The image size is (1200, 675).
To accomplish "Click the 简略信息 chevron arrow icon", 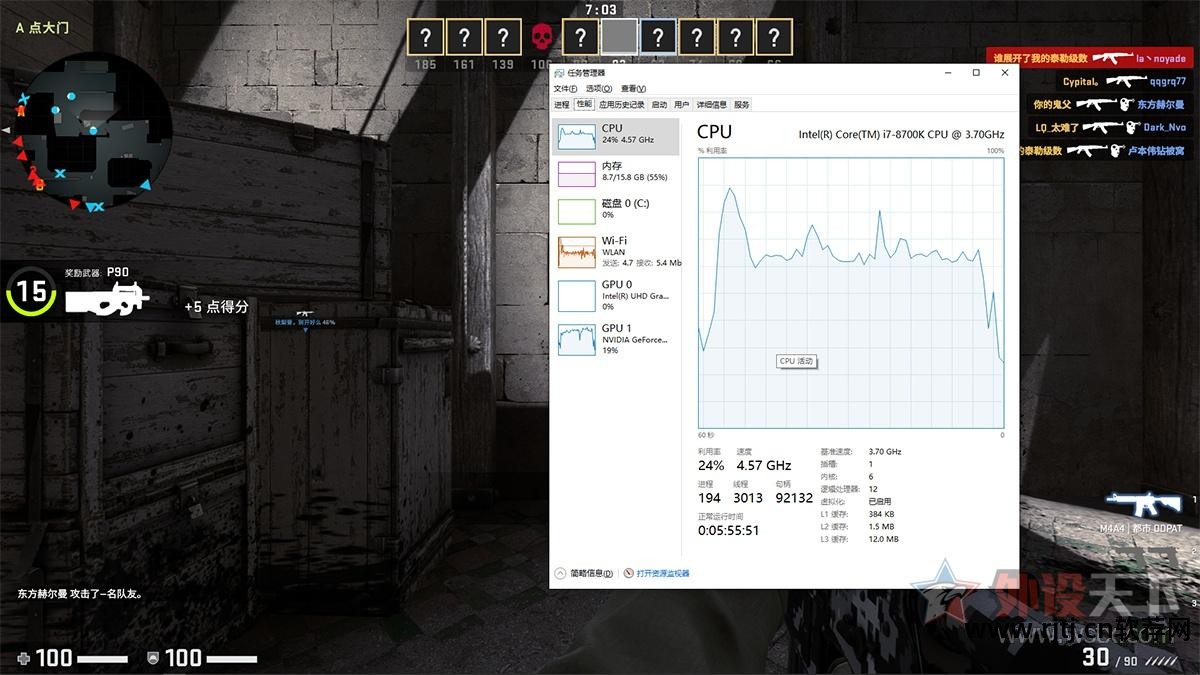I will pyautogui.click(x=560, y=573).
